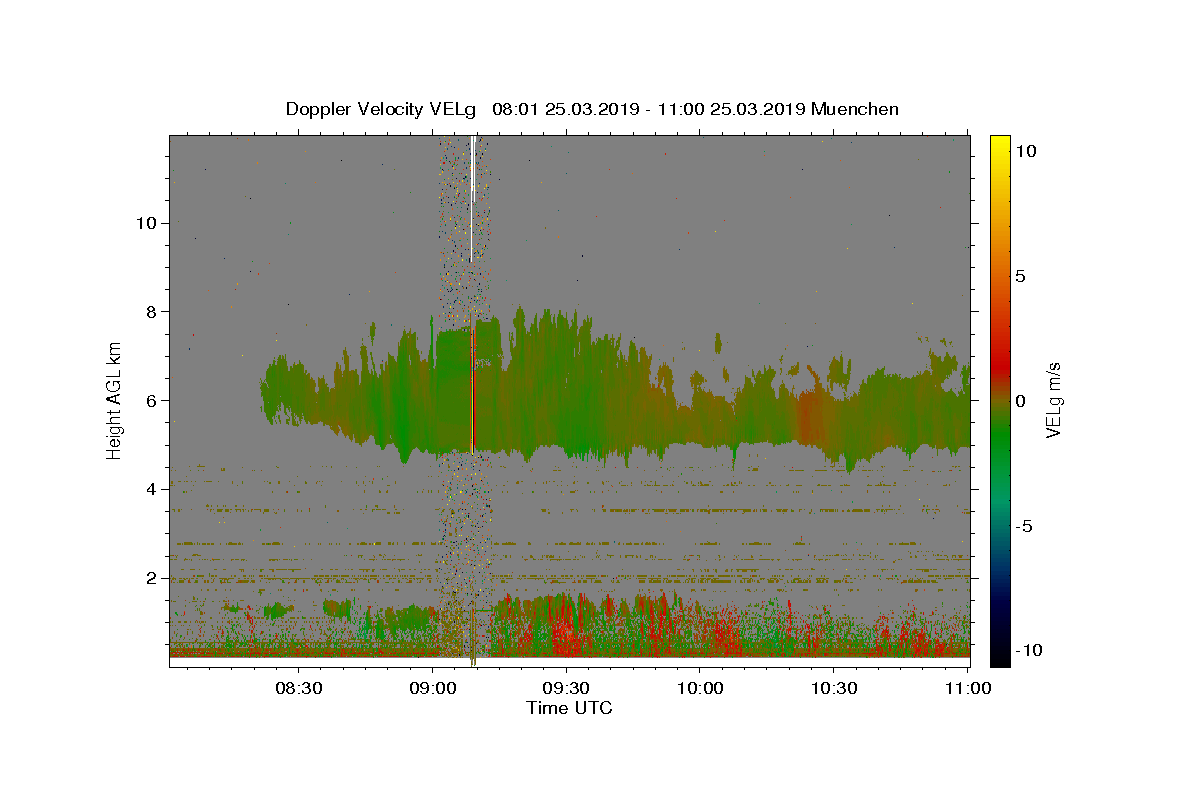Click the yellow top end of the colorbar
Screen dimensions: 1200x800
point(1000,142)
